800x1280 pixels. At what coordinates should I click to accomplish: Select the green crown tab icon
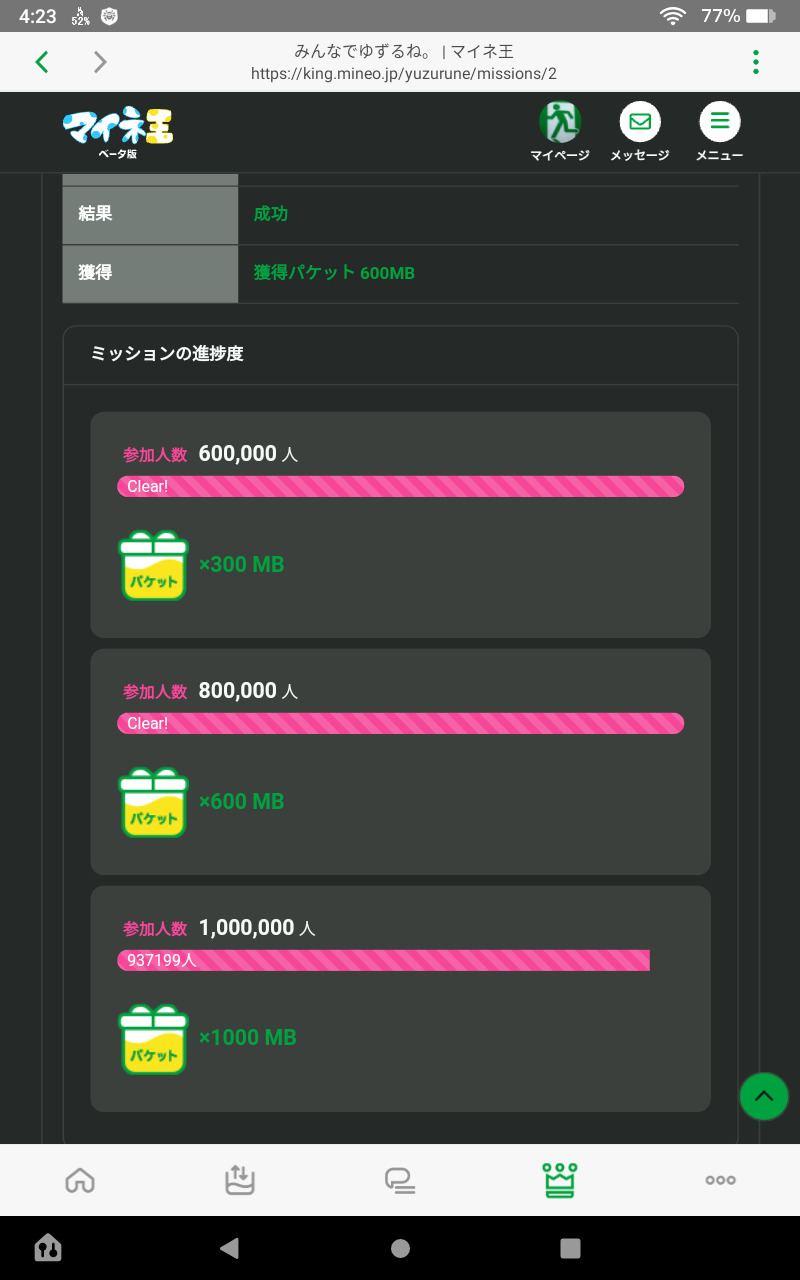pos(560,1180)
